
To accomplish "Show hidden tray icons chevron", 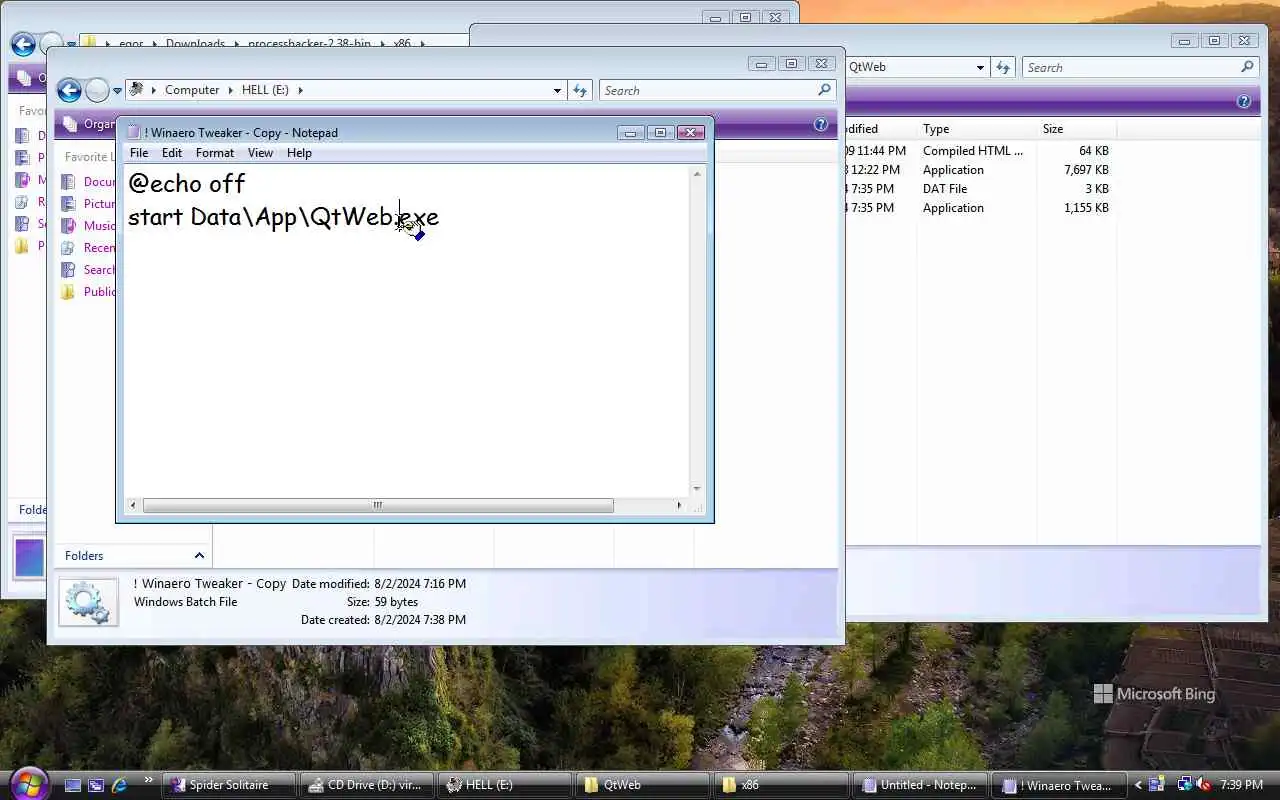I will click(x=1138, y=785).
